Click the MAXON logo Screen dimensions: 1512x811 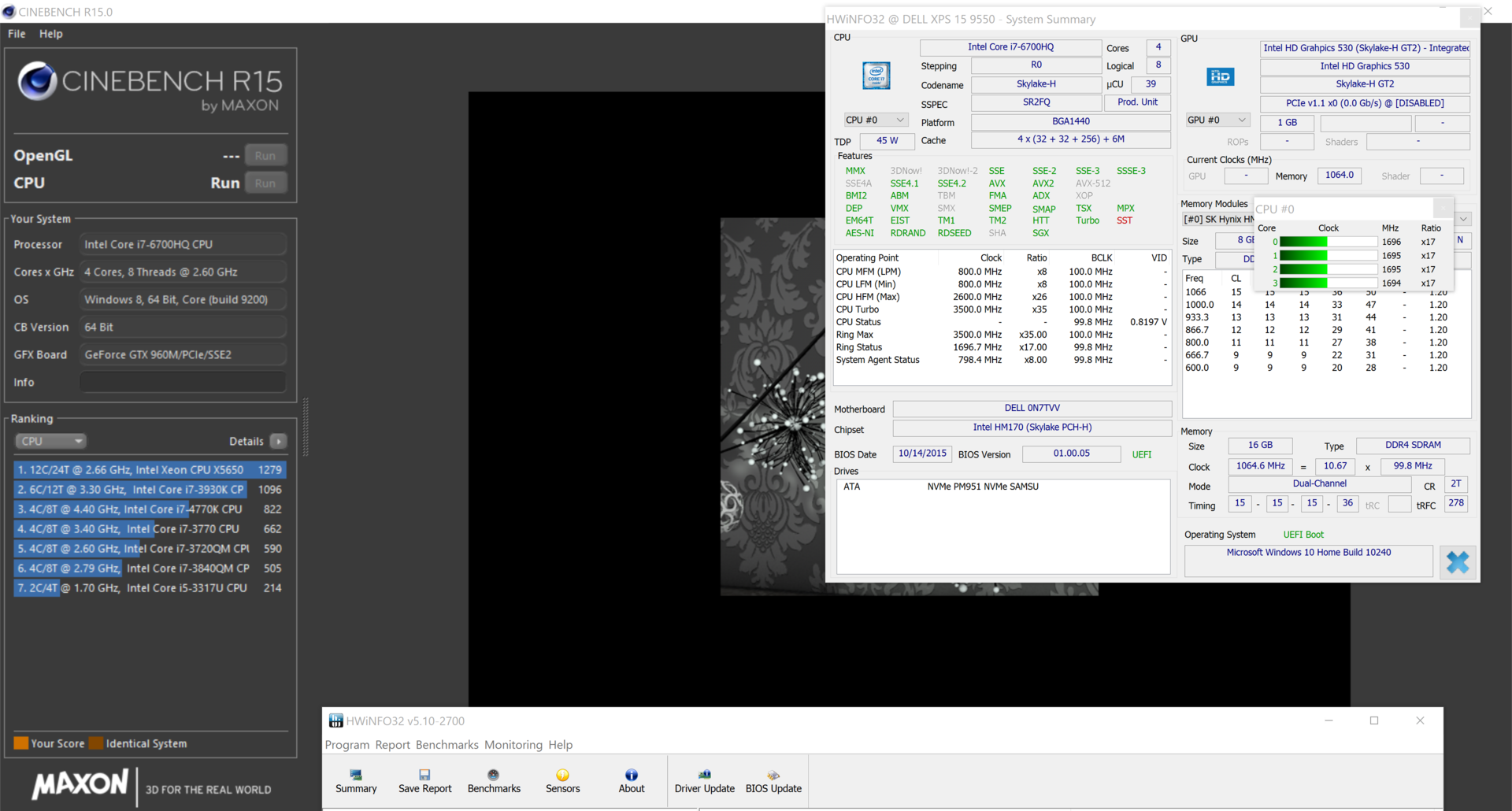80,784
